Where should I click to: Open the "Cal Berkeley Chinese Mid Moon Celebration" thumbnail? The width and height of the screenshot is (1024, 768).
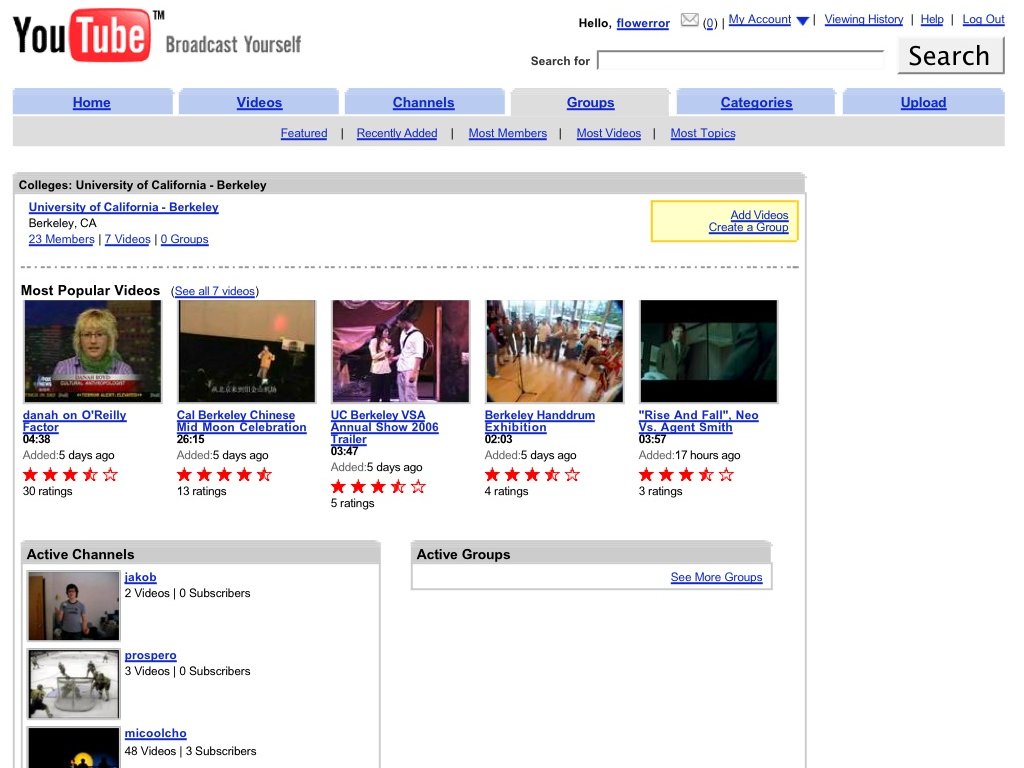246,350
